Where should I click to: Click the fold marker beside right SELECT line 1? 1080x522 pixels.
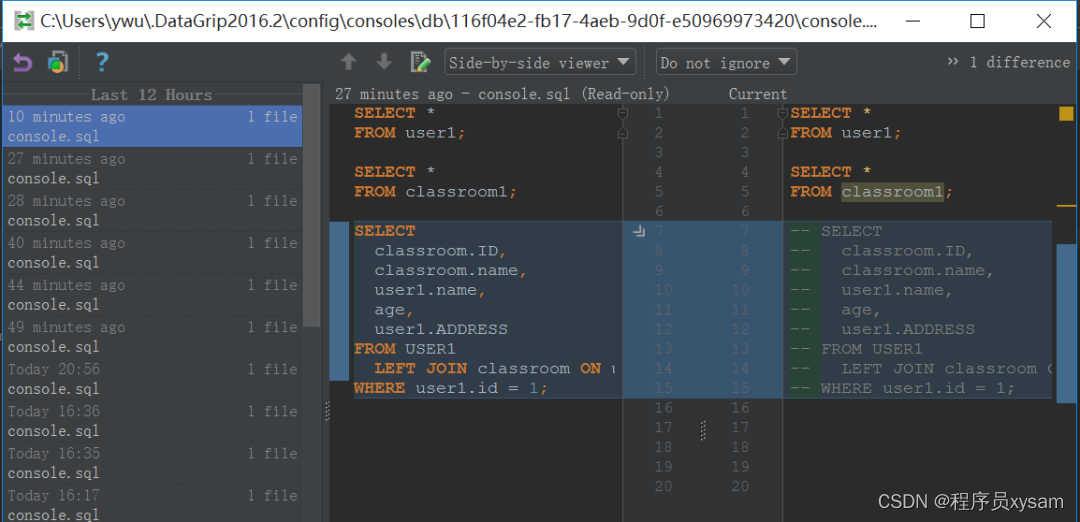pyautogui.click(x=782, y=114)
